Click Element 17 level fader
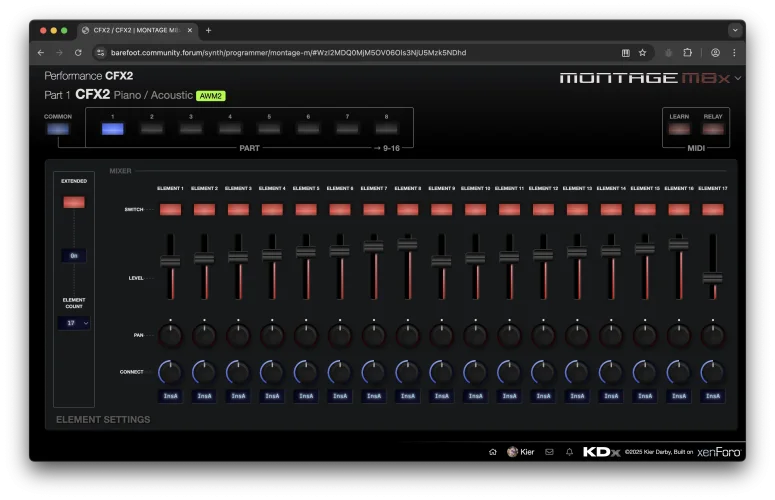Viewport: 775px width, 500px height. (713, 278)
